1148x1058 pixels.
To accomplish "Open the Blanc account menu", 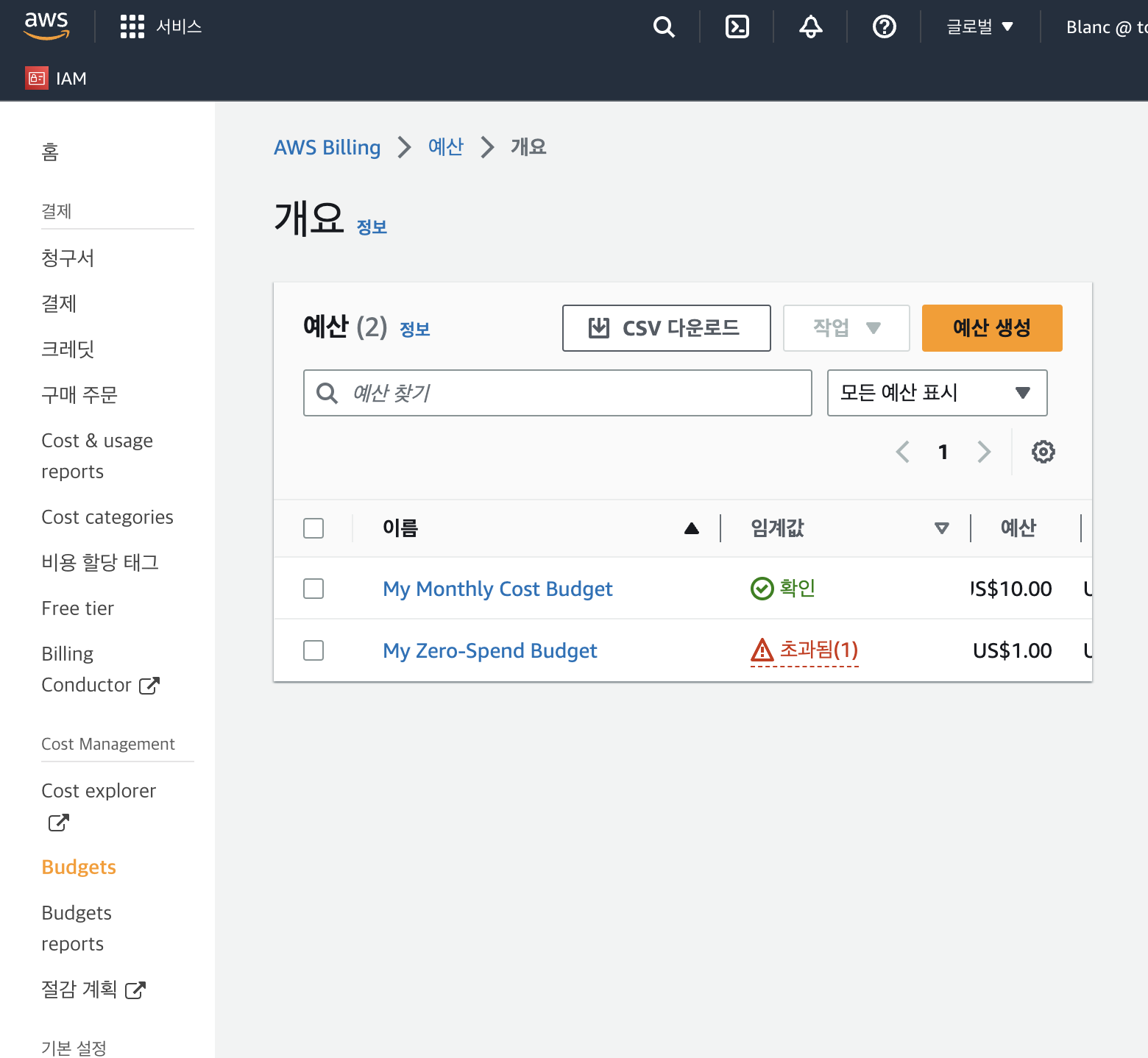I will tap(1107, 27).
